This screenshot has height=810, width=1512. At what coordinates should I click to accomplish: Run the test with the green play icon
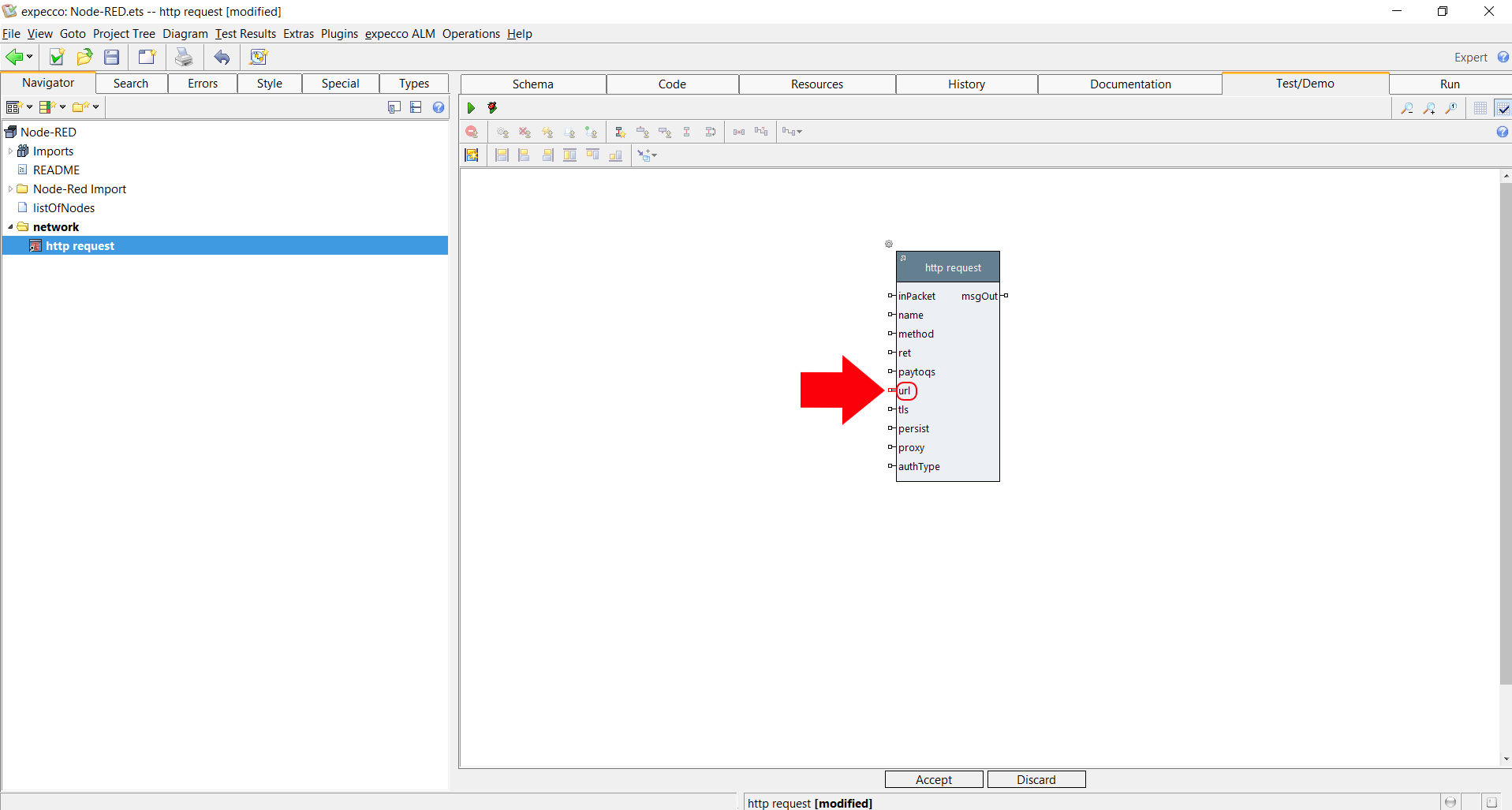pos(471,108)
